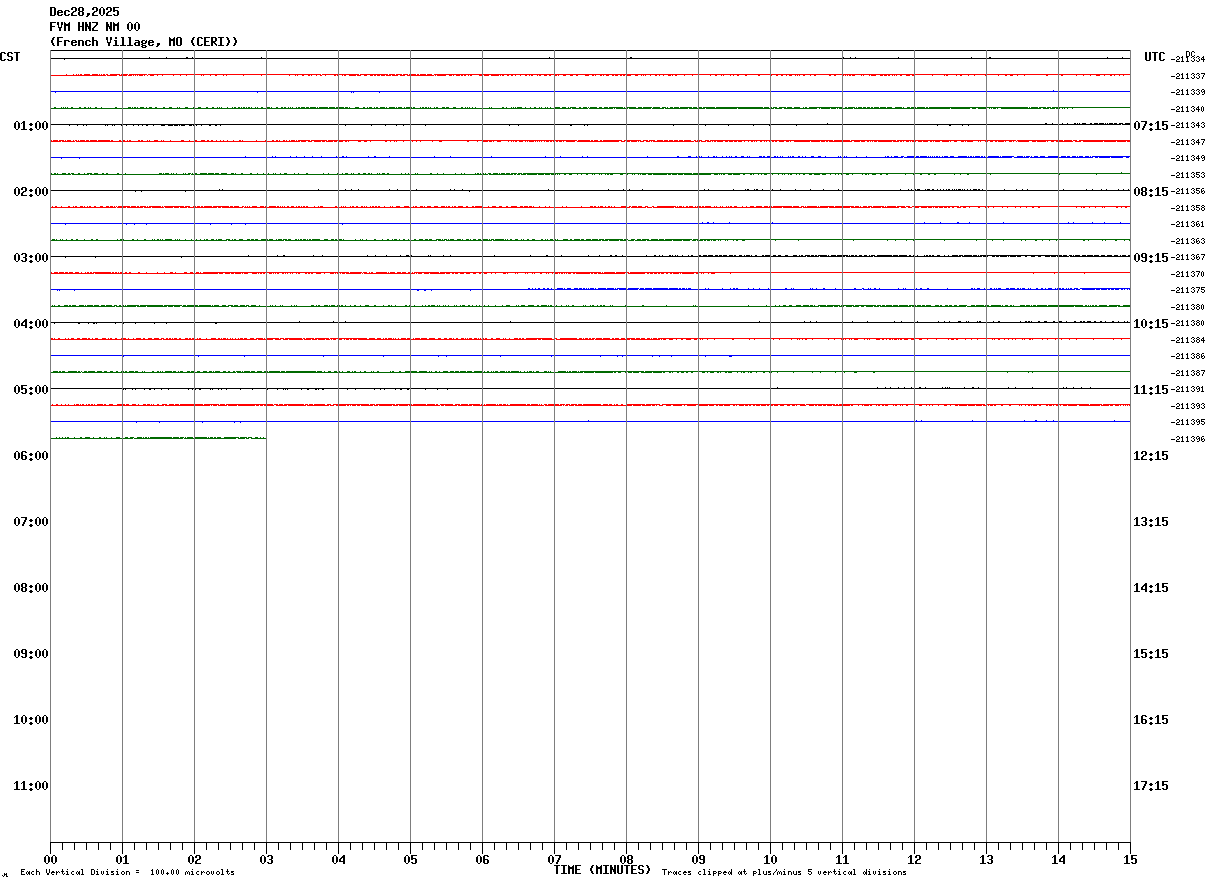Click the 05:00 CST hour label
This screenshot has width=1210, height=886.
(x=31, y=389)
